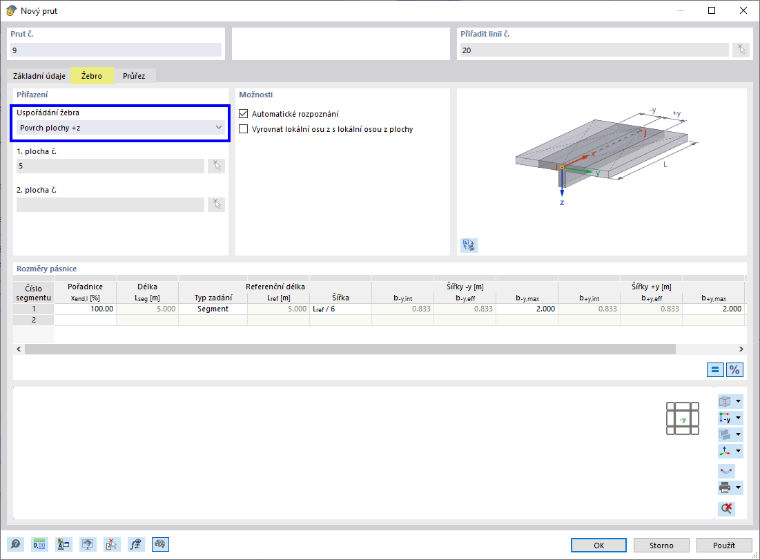Cancel with the Storno button
The height and width of the screenshot is (560, 760).
pyautogui.click(x=661, y=545)
